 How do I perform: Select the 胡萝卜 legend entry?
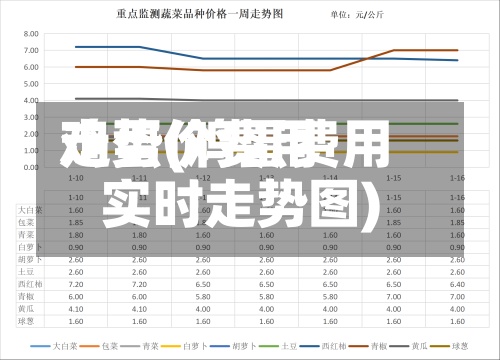tap(233, 346)
